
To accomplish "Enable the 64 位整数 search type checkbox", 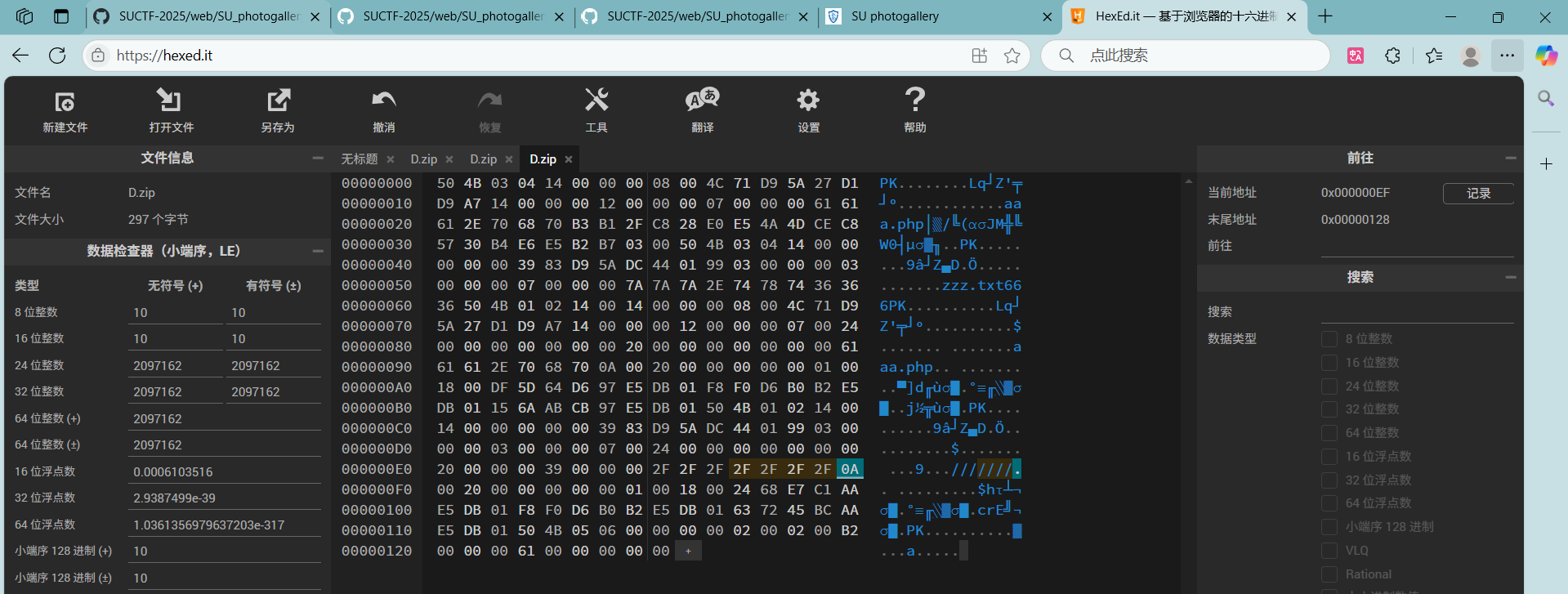I will tap(1329, 432).
